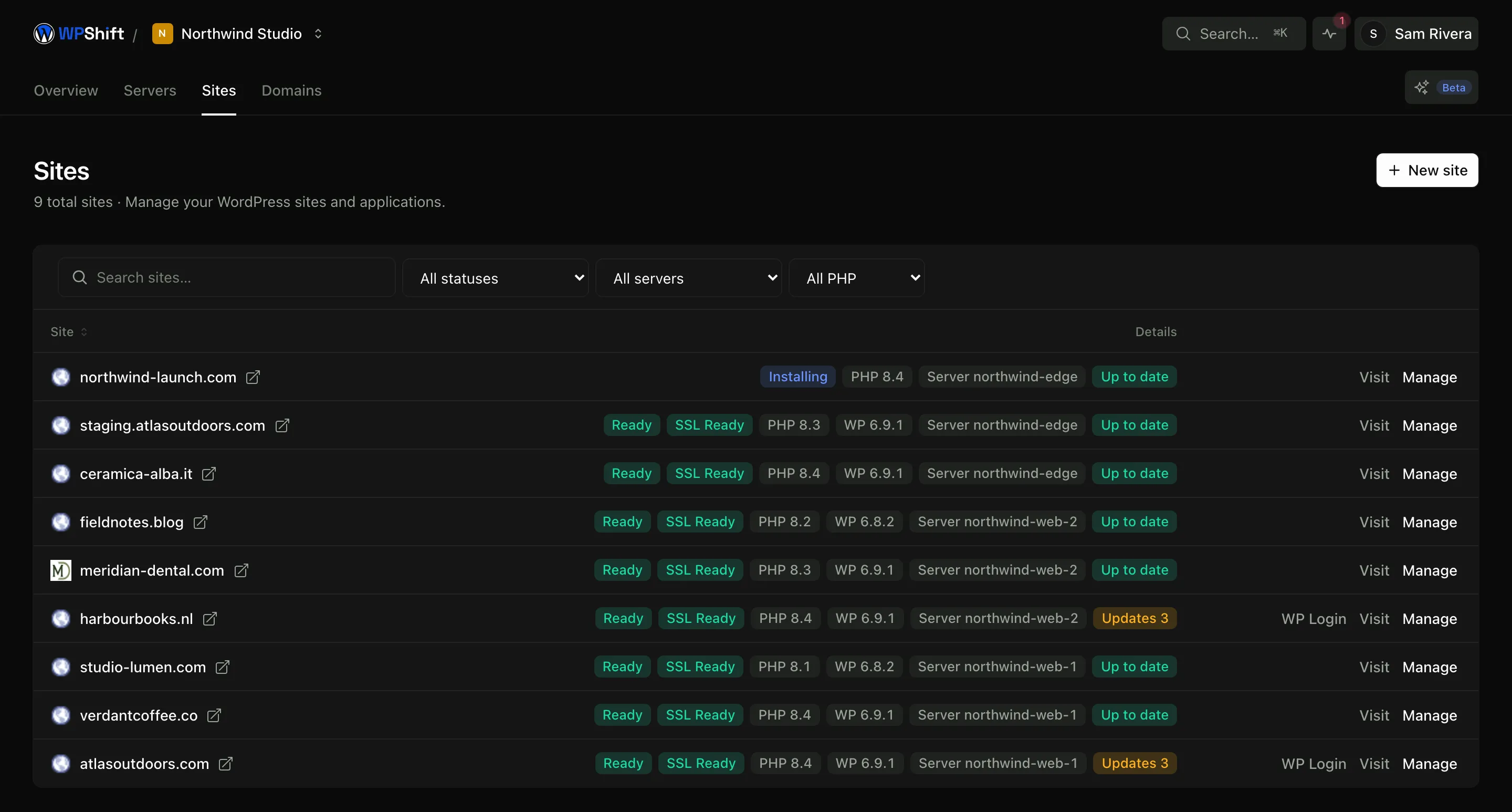Viewport: 1512px width, 812px height.
Task: Manage the studio-lumen.com site
Action: point(1429,667)
